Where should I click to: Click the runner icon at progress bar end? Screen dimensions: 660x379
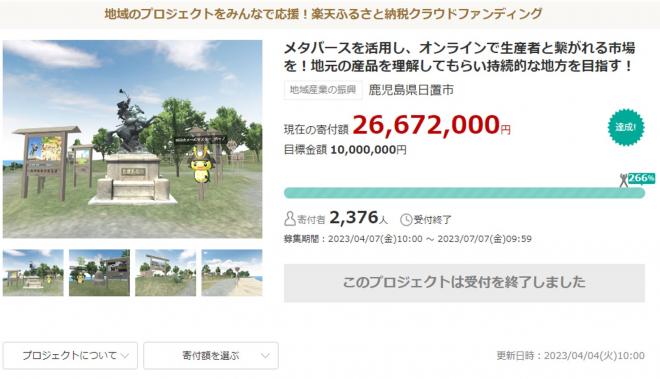[623, 181]
